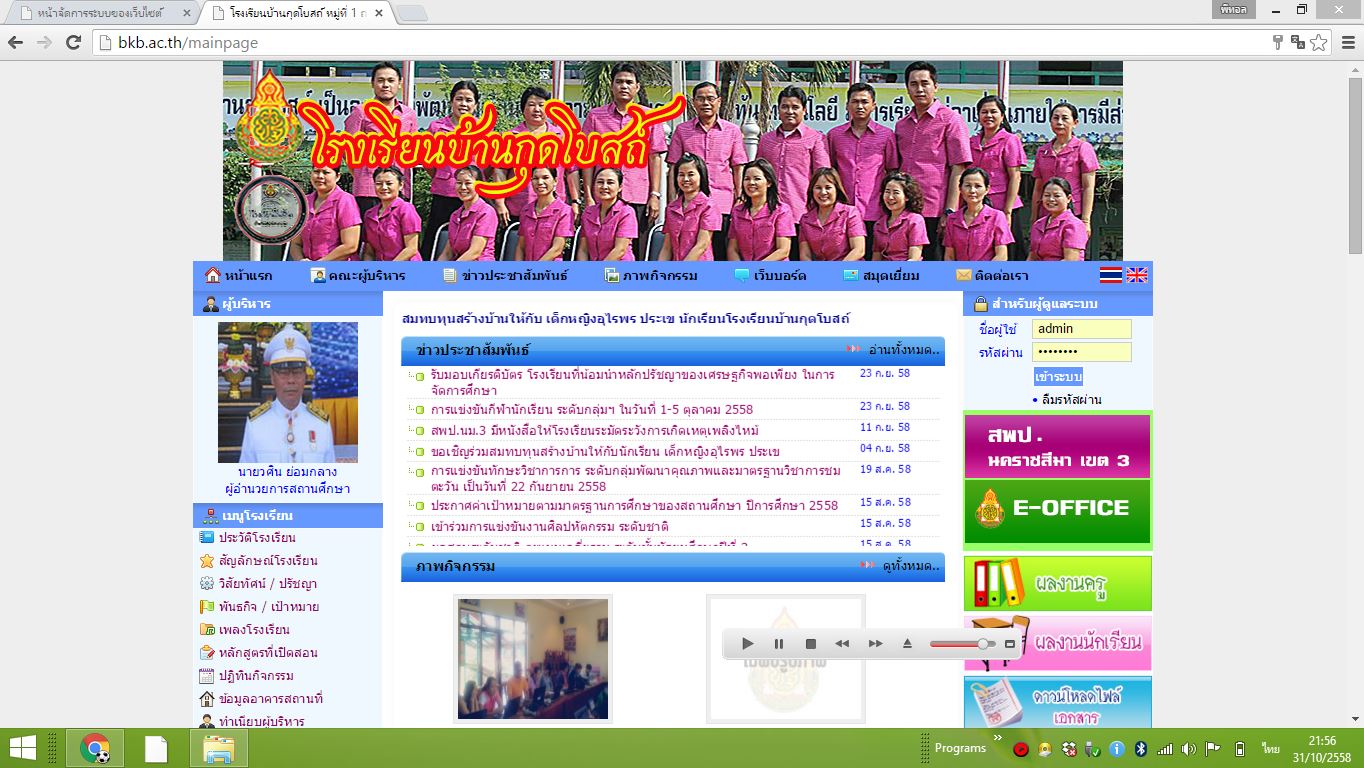Click the battery tray icon

[x=1240, y=749]
